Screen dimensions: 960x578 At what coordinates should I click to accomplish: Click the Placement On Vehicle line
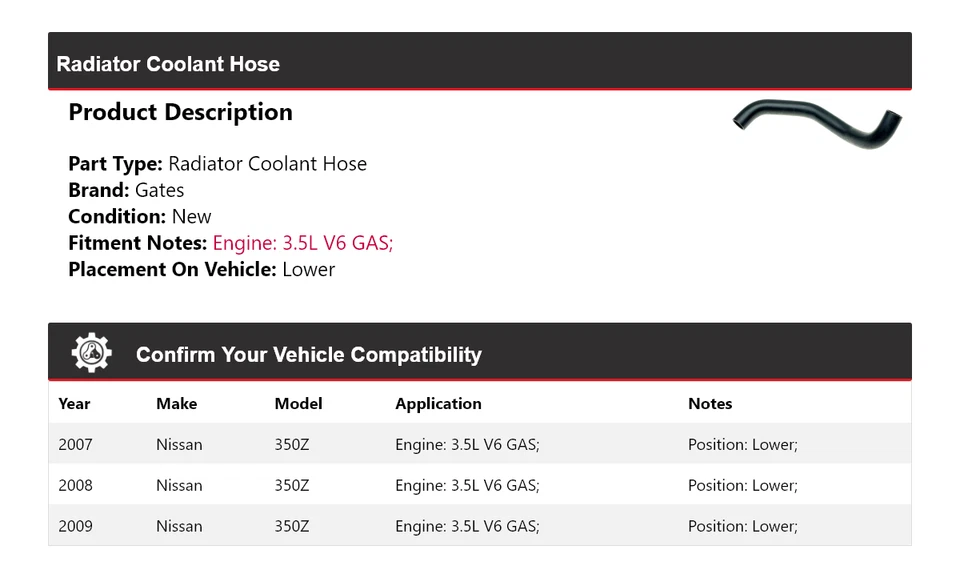201,269
